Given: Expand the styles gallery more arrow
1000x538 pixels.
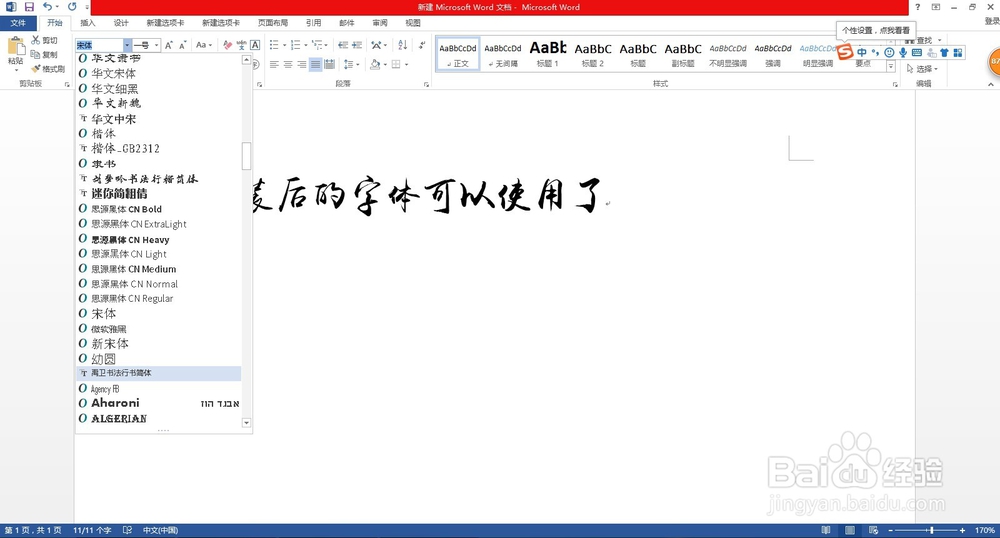Looking at the screenshot, I should pos(891,66).
